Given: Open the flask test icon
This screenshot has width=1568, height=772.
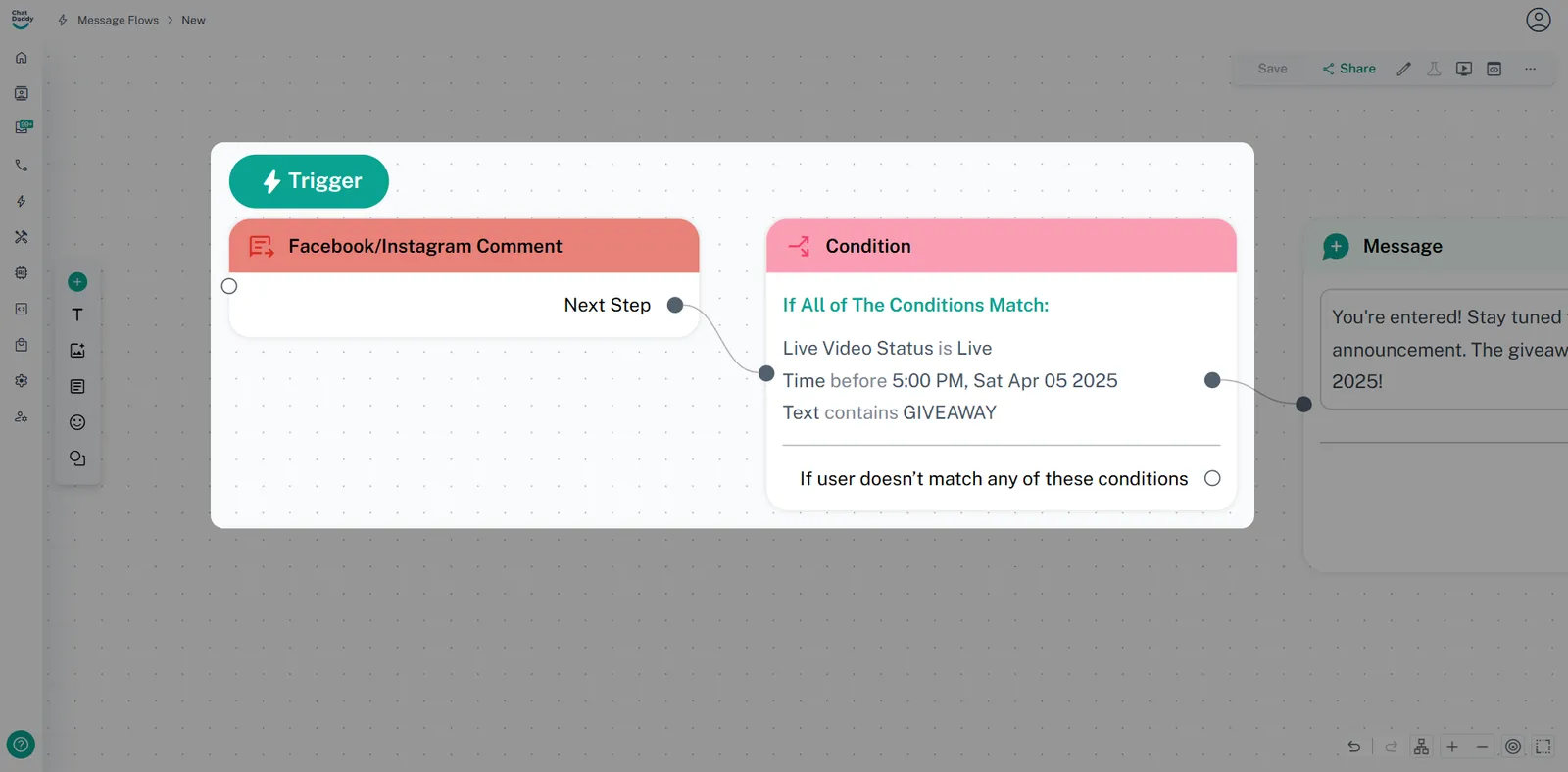Looking at the screenshot, I should [x=1434, y=69].
